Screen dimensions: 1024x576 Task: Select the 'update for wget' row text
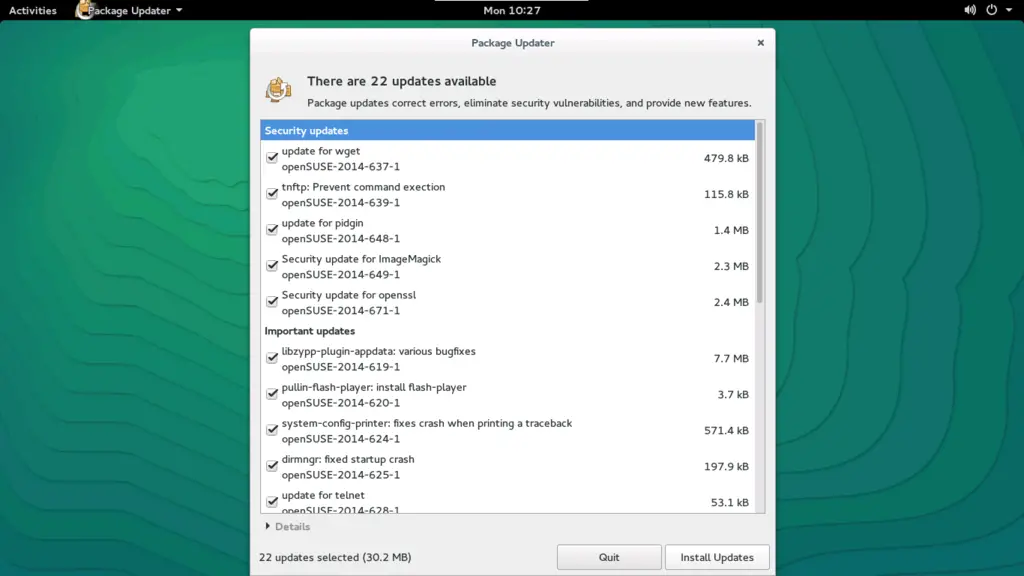click(x=321, y=151)
